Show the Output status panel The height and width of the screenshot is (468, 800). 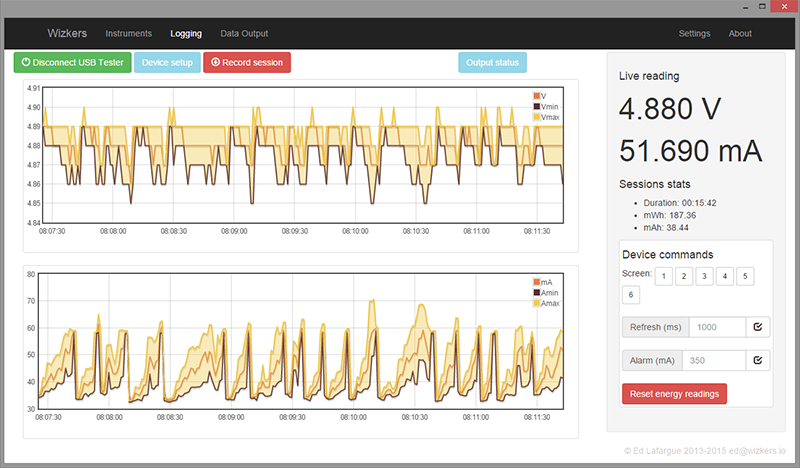(x=492, y=62)
